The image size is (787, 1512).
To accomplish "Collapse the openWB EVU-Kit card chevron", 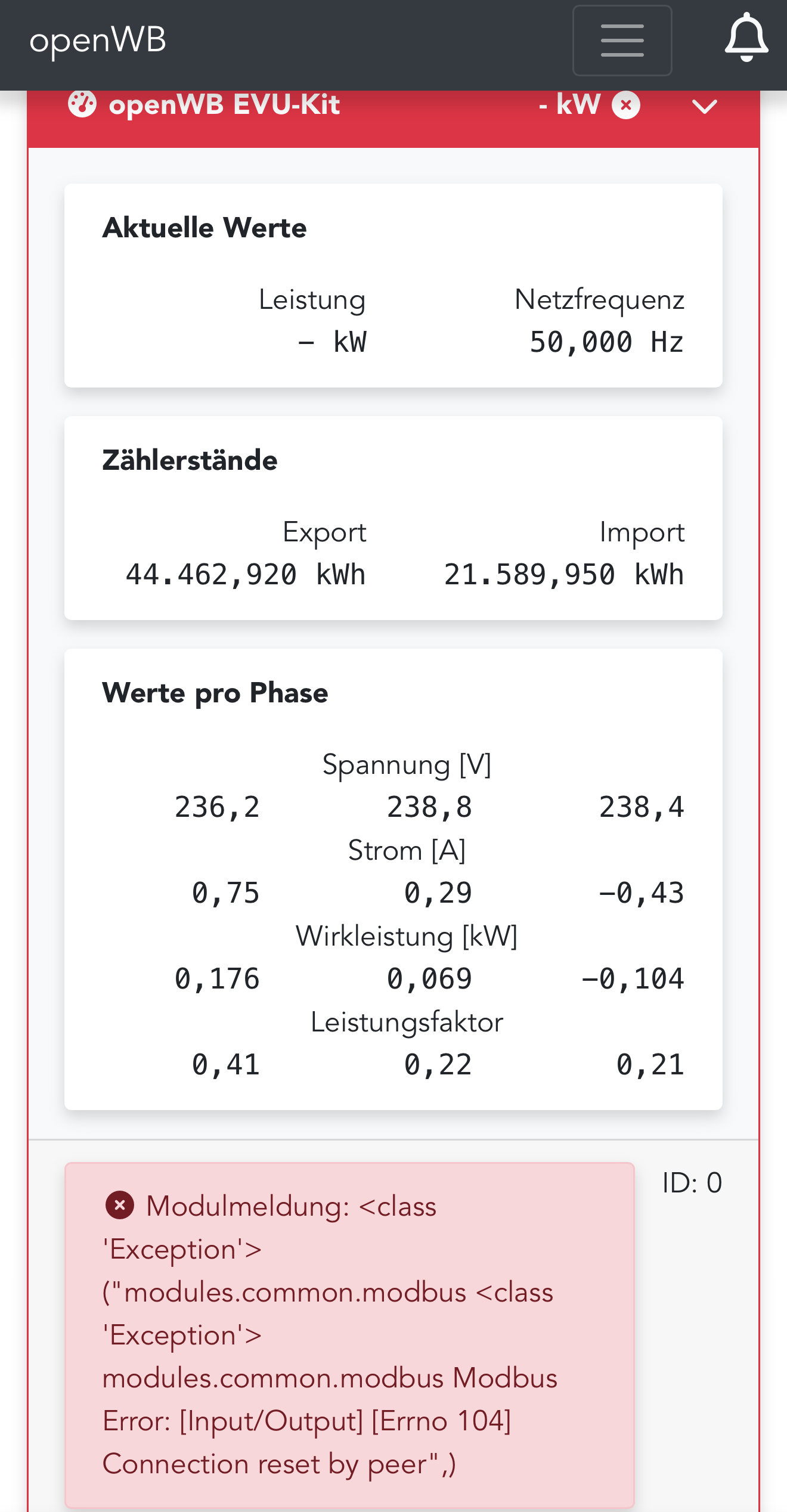I will tap(704, 107).
